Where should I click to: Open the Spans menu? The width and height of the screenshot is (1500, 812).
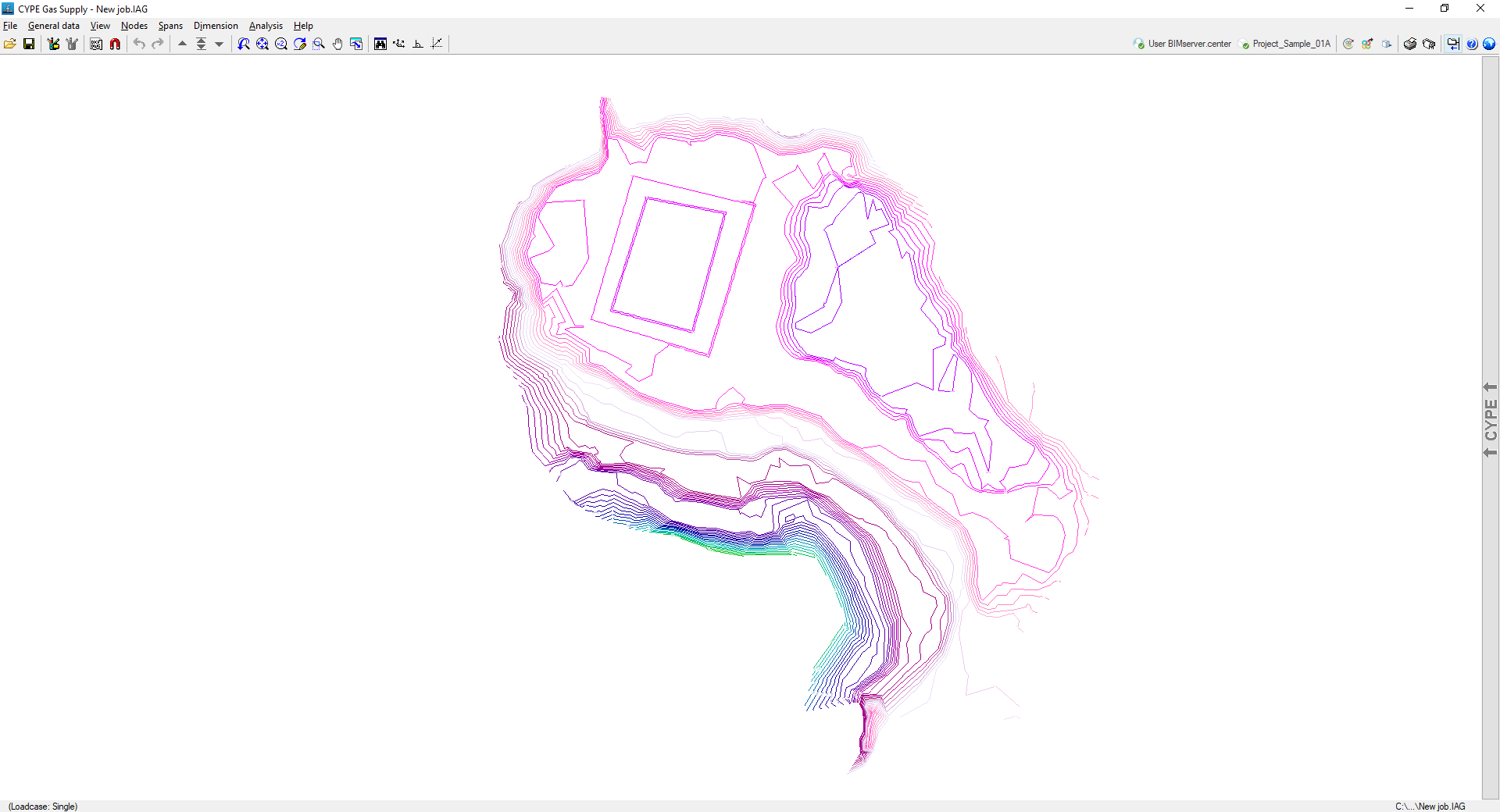(170, 26)
